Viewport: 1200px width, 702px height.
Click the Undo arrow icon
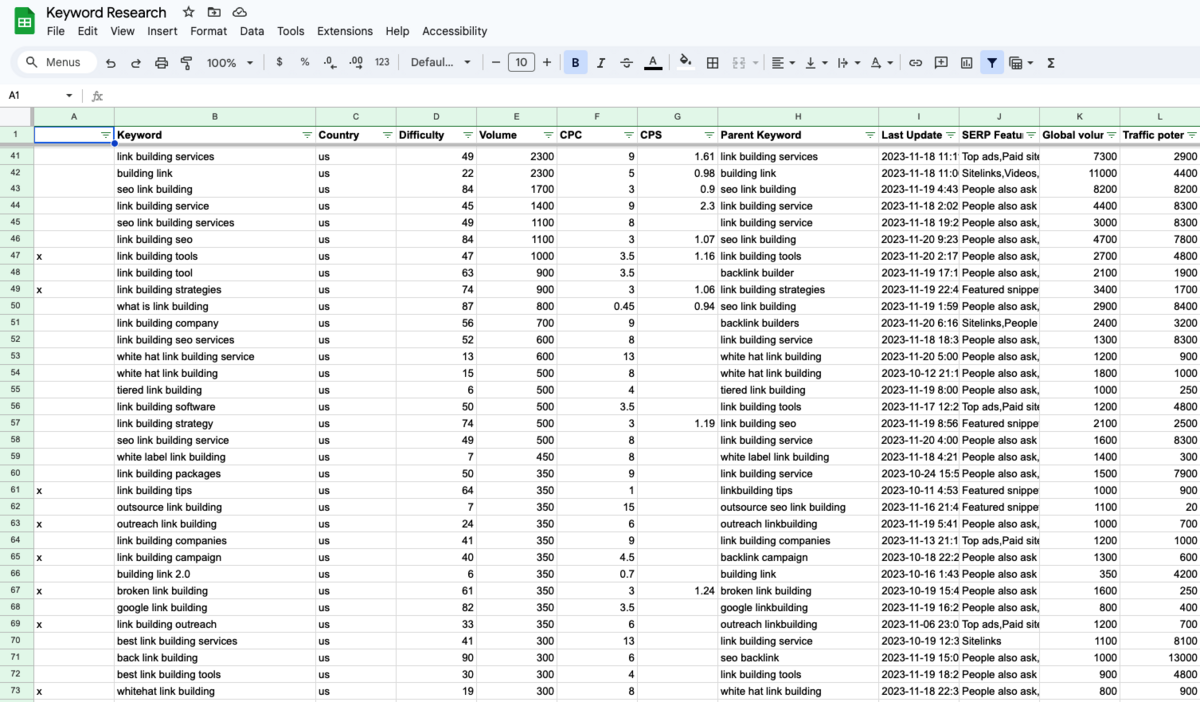coord(110,63)
